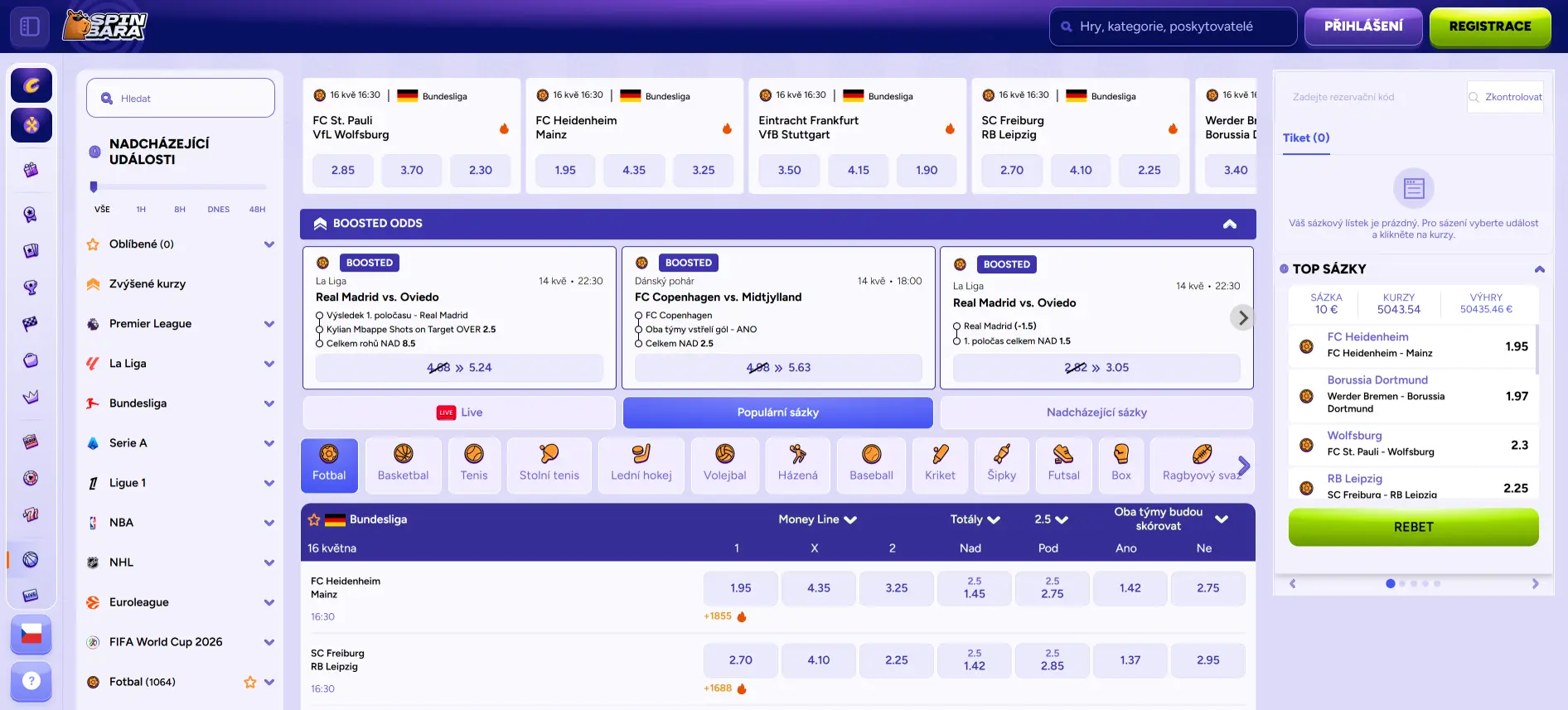
Task: Click the green REBET button
Action: pyautogui.click(x=1414, y=527)
